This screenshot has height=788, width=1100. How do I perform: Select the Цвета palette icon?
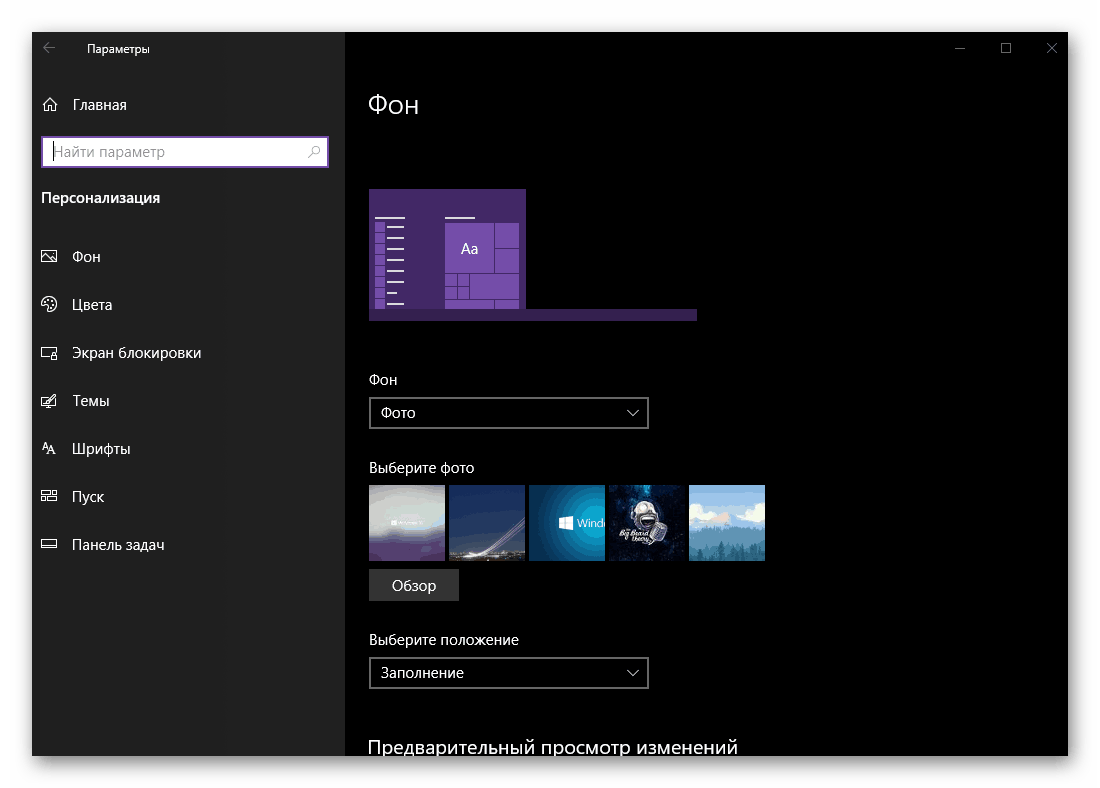[49, 304]
